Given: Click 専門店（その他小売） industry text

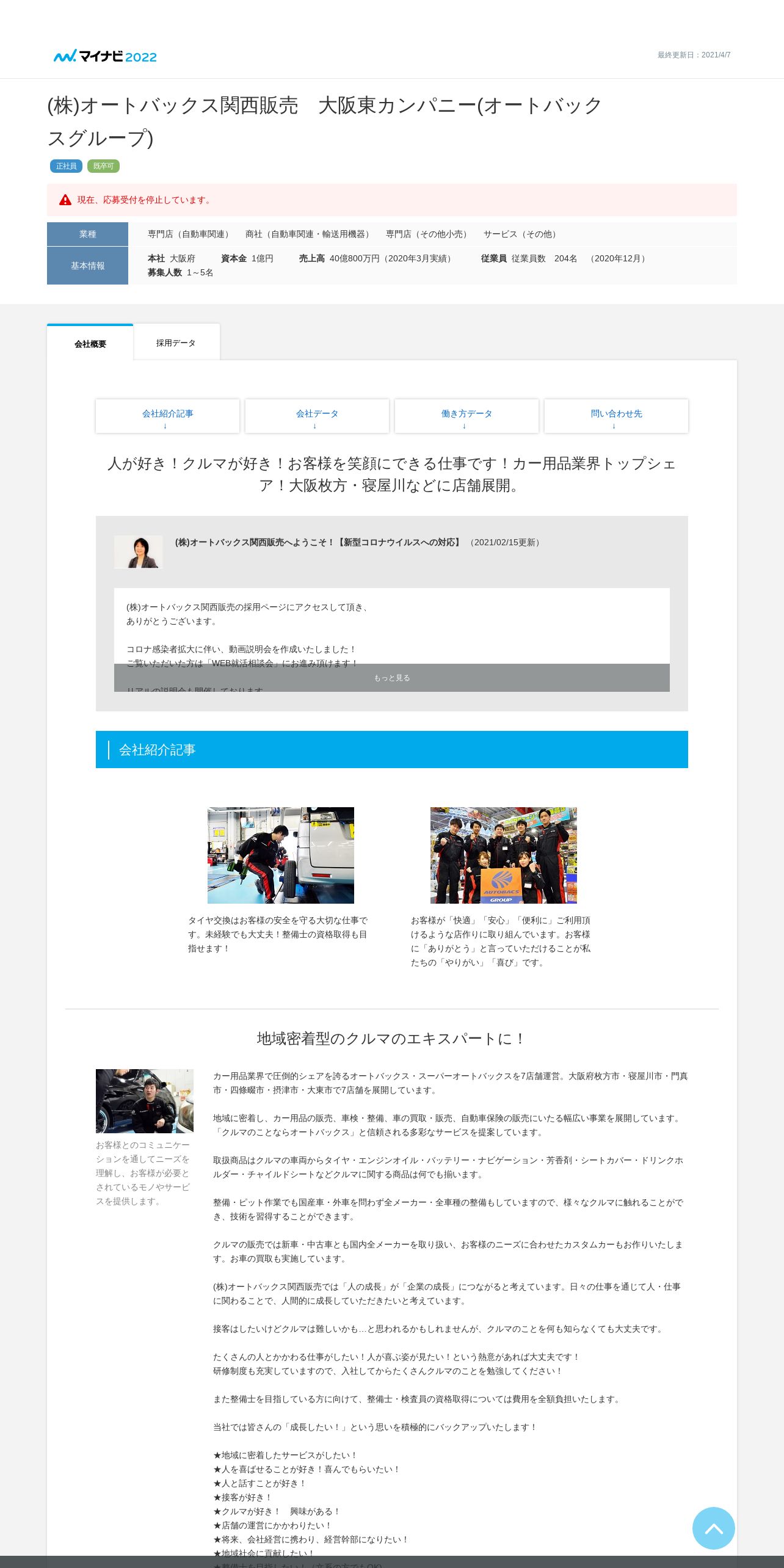Looking at the screenshot, I should pyautogui.click(x=428, y=234).
